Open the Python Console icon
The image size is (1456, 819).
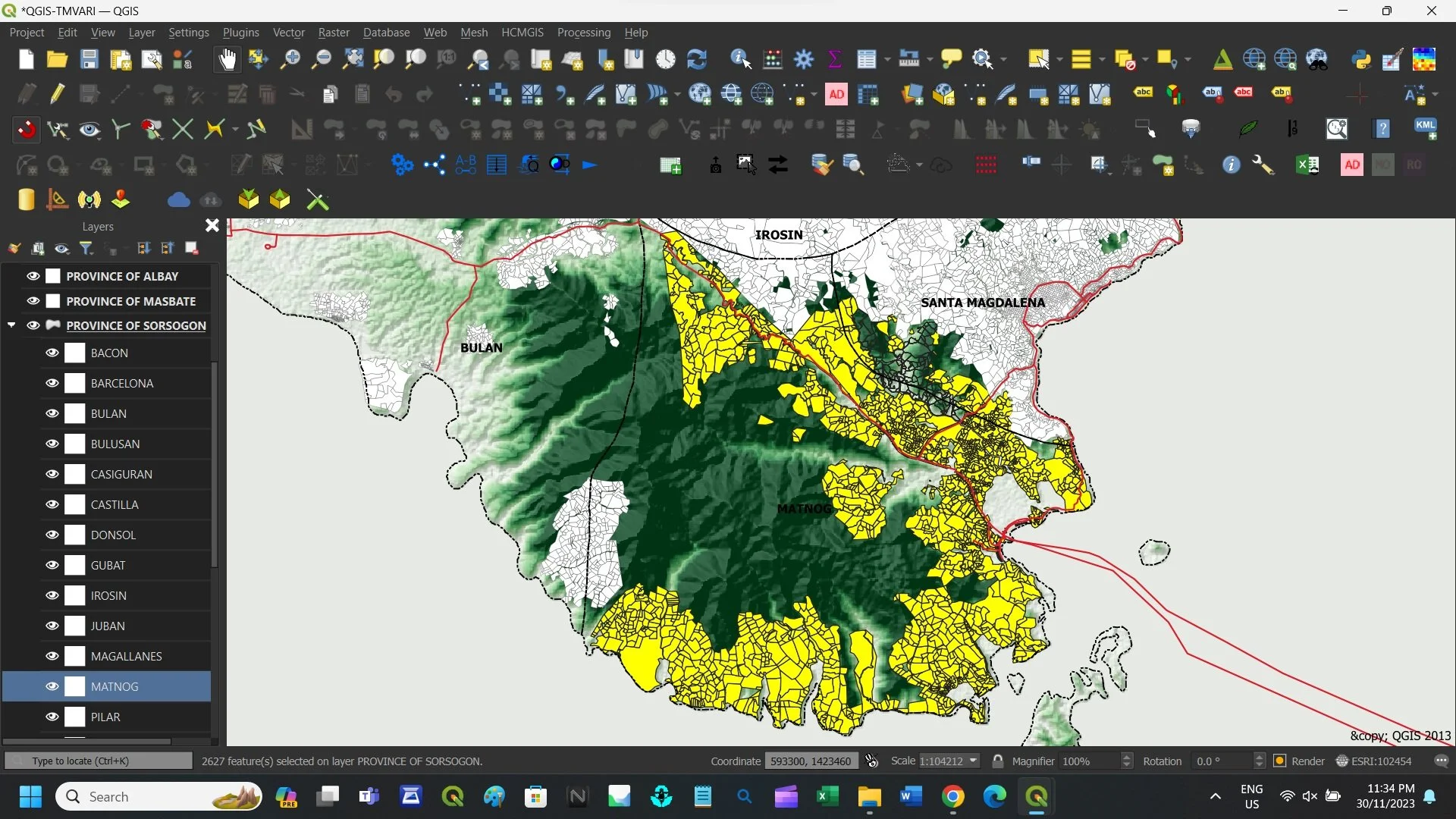pos(1361,59)
